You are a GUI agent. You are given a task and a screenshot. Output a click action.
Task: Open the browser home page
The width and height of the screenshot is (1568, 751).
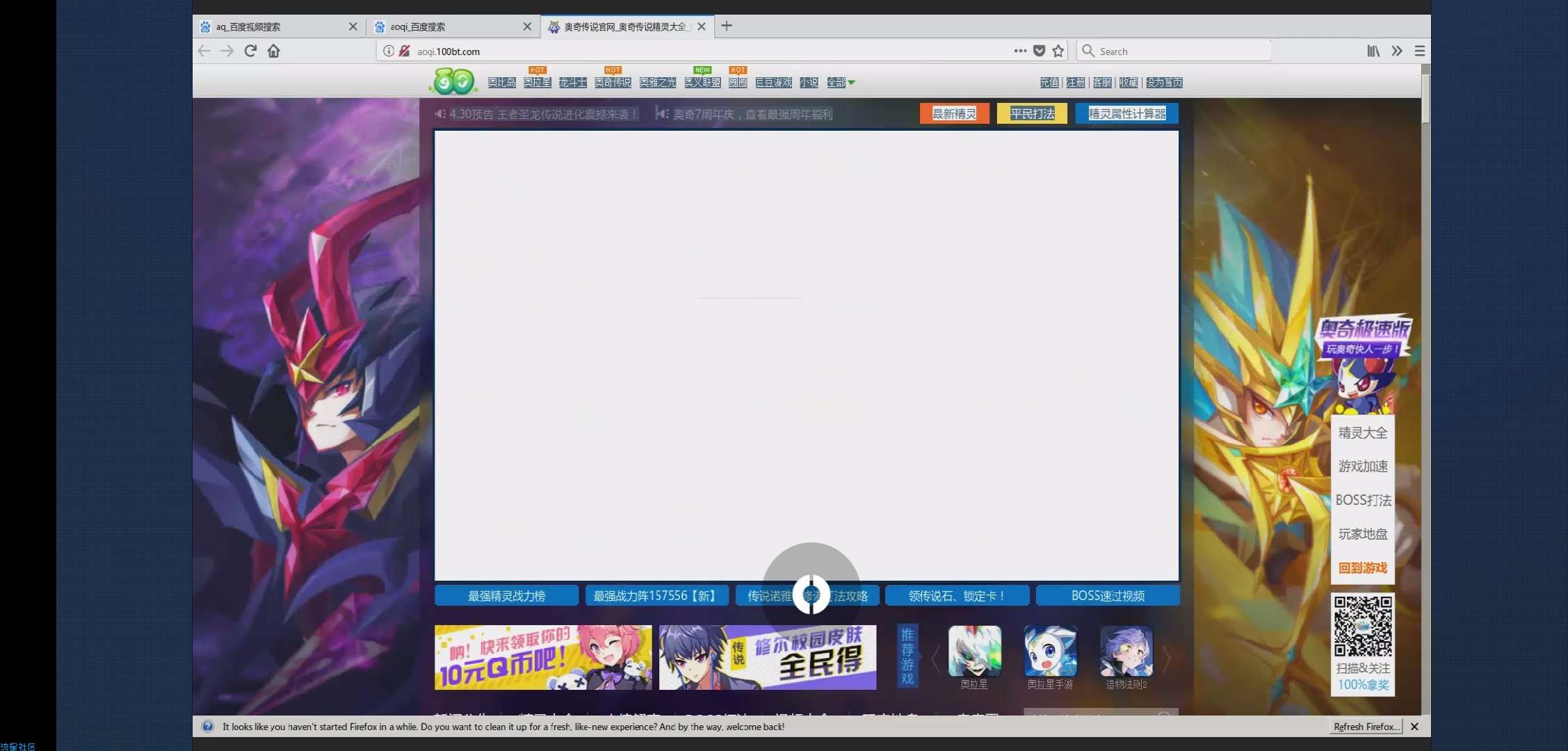[274, 51]
